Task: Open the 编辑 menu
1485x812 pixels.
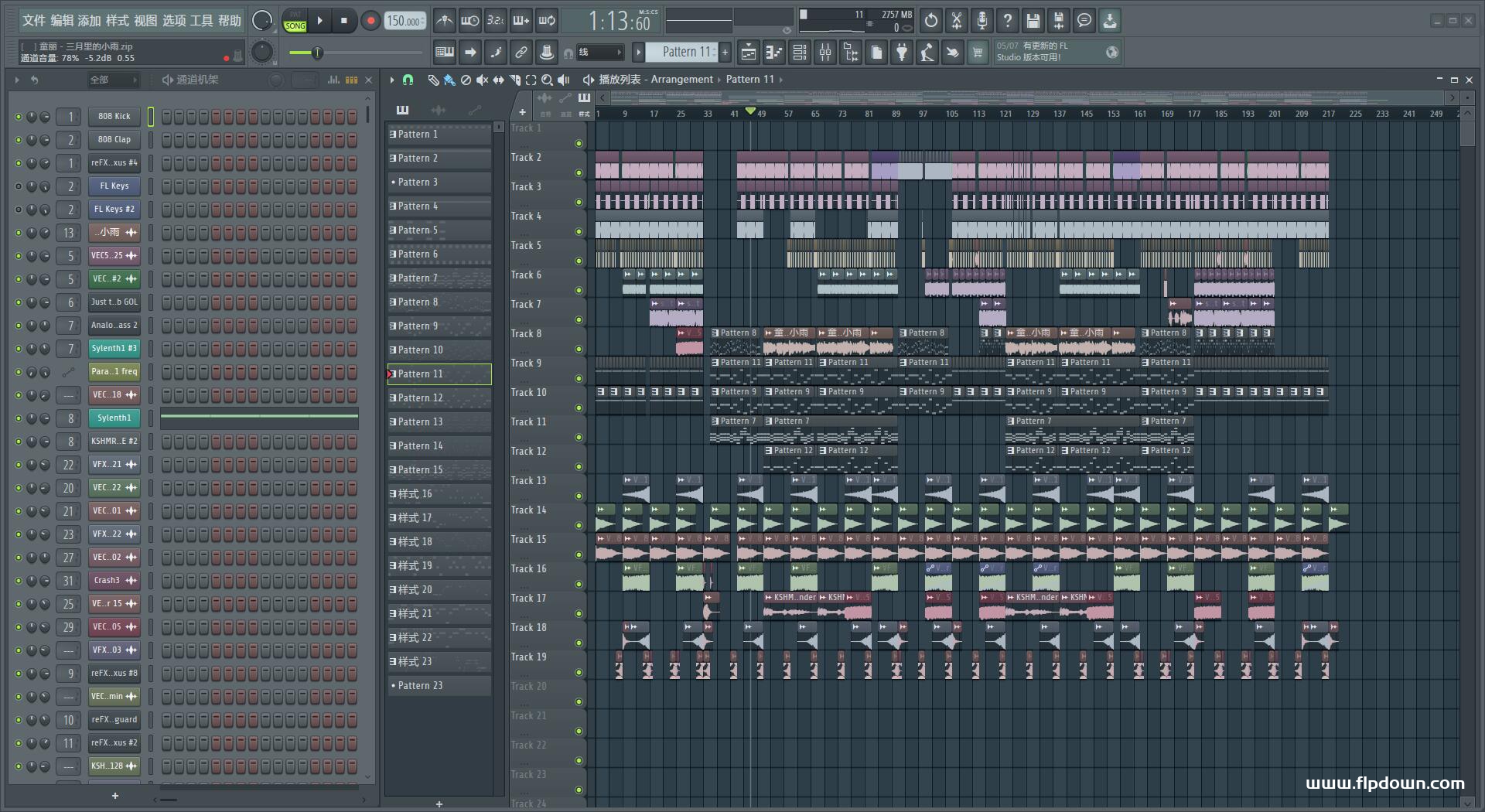Action: coord(62,21)
